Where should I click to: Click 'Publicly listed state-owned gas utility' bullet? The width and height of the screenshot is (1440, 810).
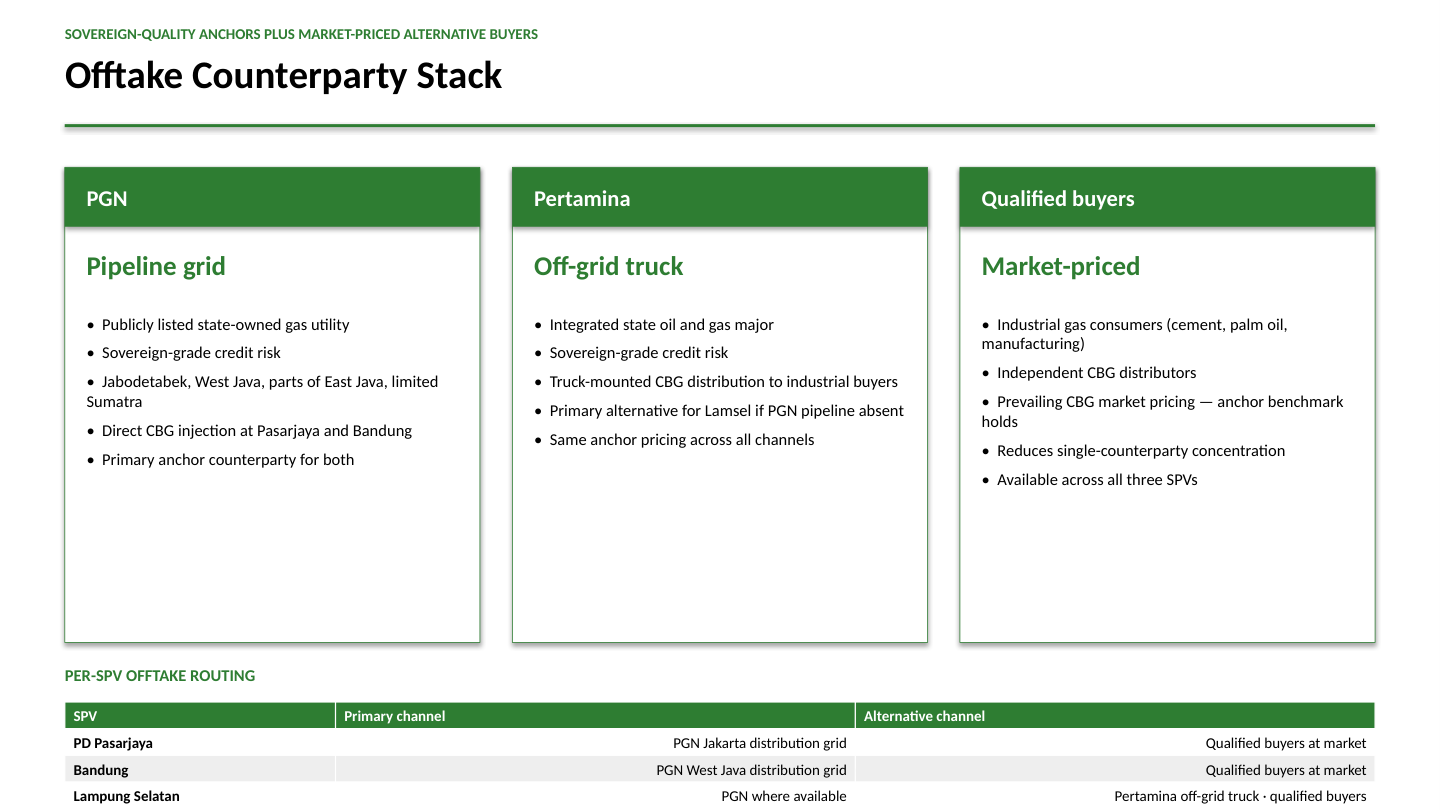(218, 325)
